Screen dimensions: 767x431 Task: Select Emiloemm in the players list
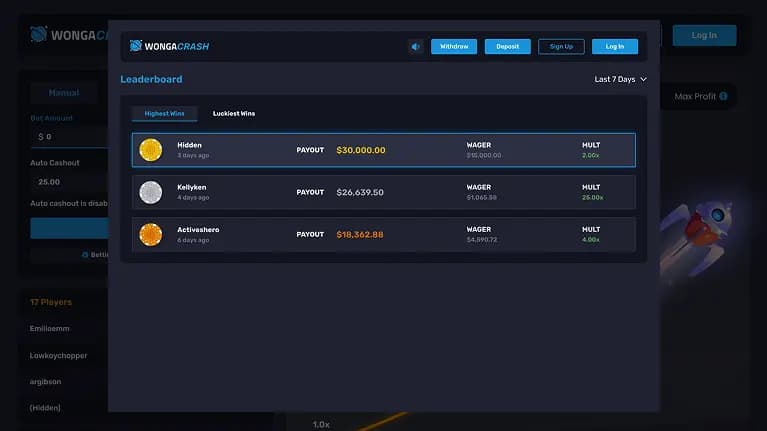click(x=51, y=328)
